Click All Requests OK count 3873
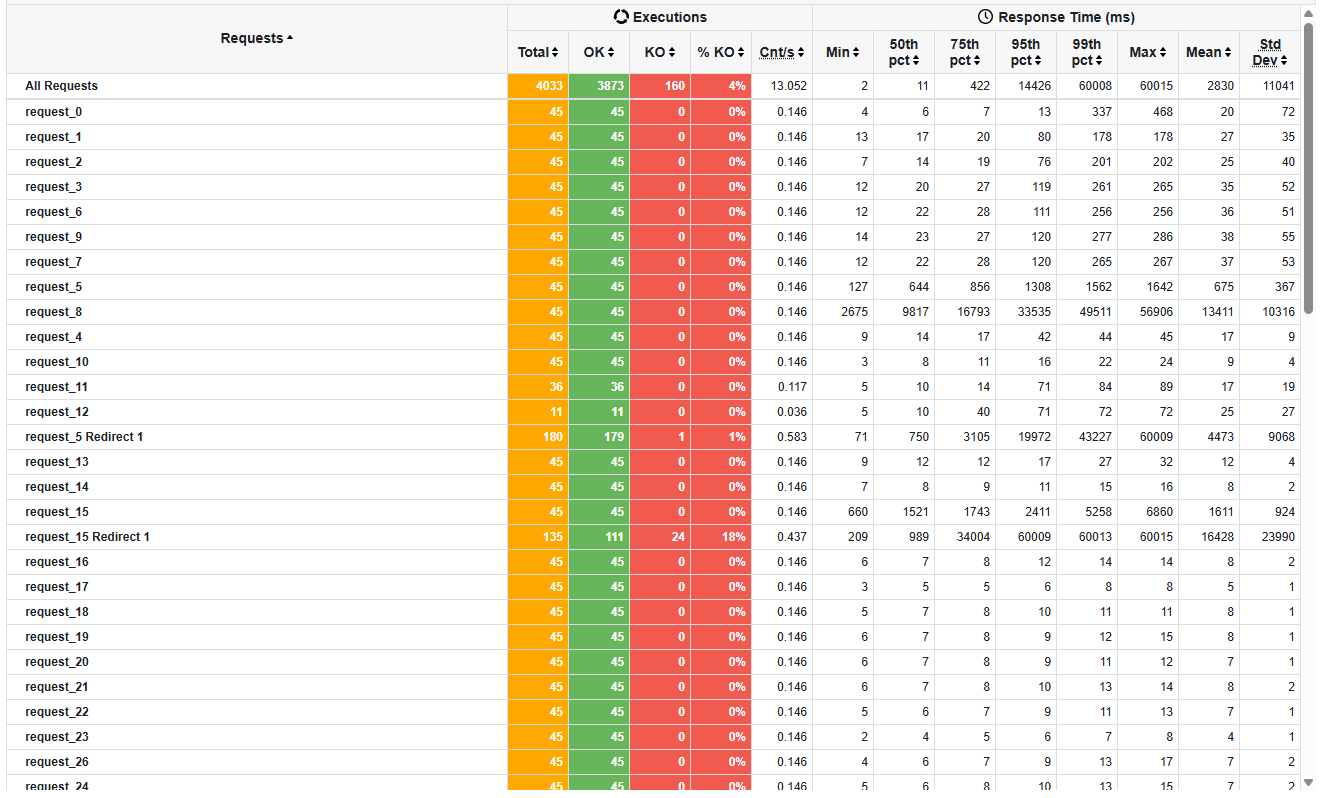Image resolution: width=1325 pixels, height=798 pixels. [610, 86]
